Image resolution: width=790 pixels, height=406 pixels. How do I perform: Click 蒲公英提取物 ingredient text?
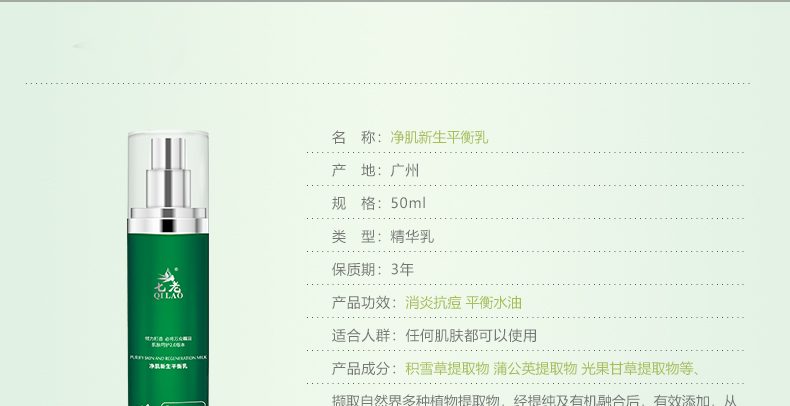(x=535, y=369)
